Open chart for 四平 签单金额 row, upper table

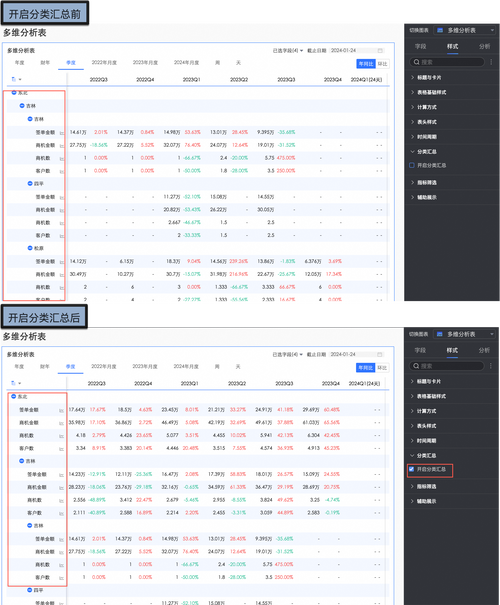[x=62, y=198]
